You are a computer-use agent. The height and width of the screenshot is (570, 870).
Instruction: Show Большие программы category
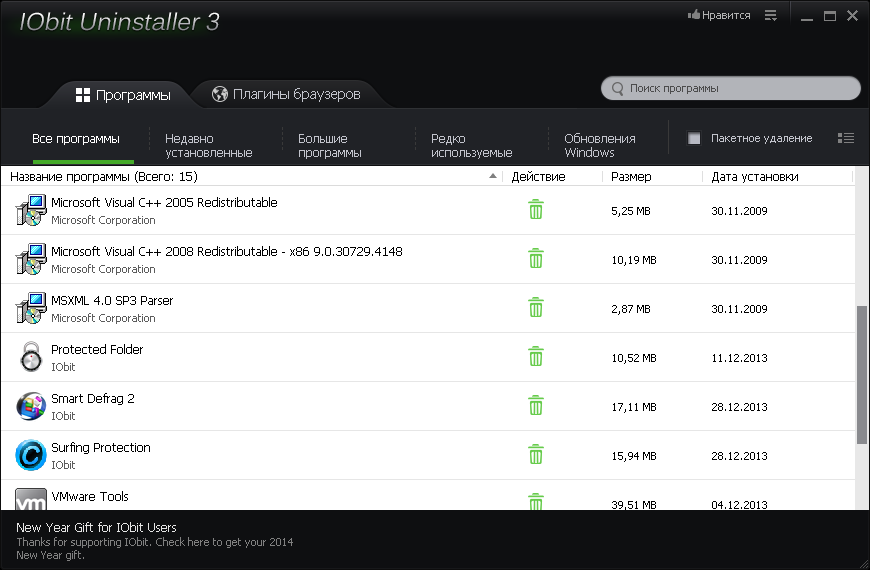coord(330,145)
